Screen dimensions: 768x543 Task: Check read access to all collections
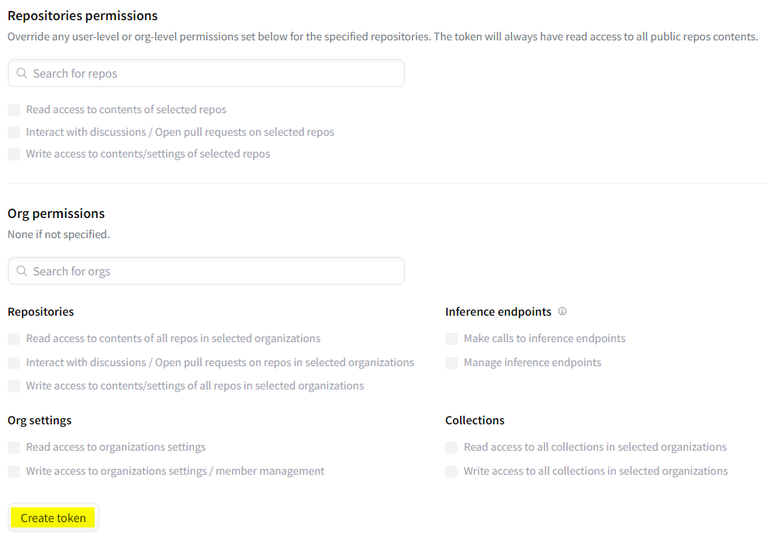[452, 448]
